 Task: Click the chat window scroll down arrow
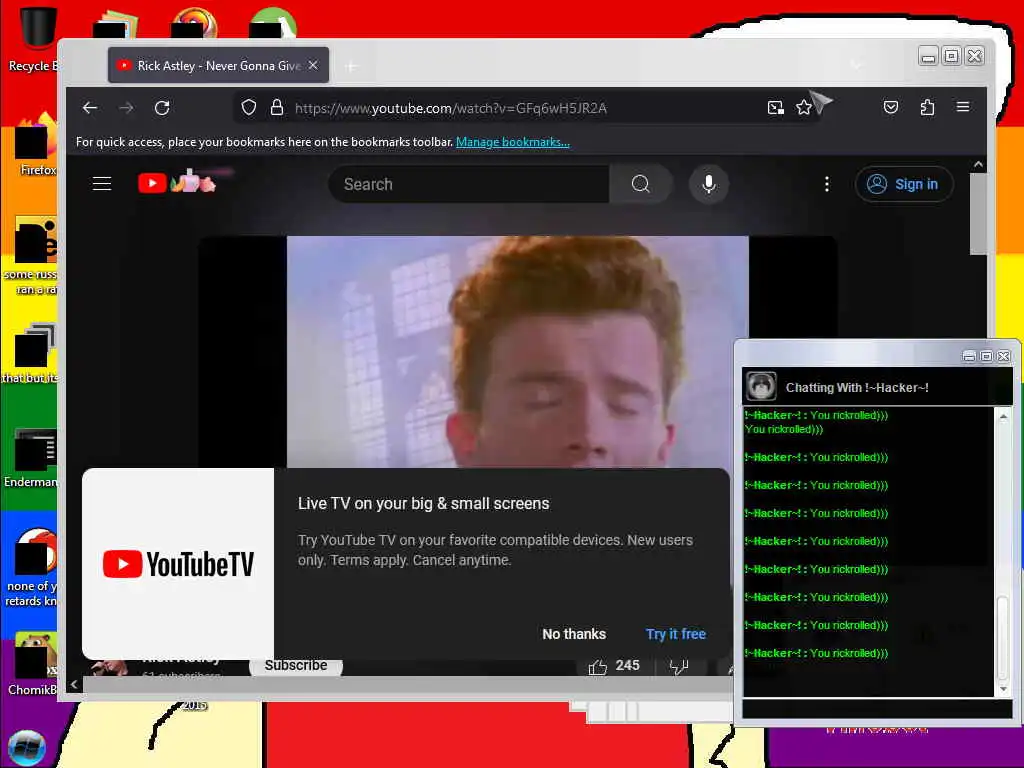[1004, 689]
